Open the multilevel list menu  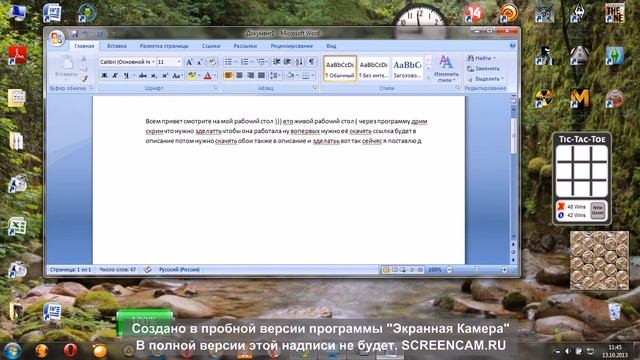click(x=261, y=62)
